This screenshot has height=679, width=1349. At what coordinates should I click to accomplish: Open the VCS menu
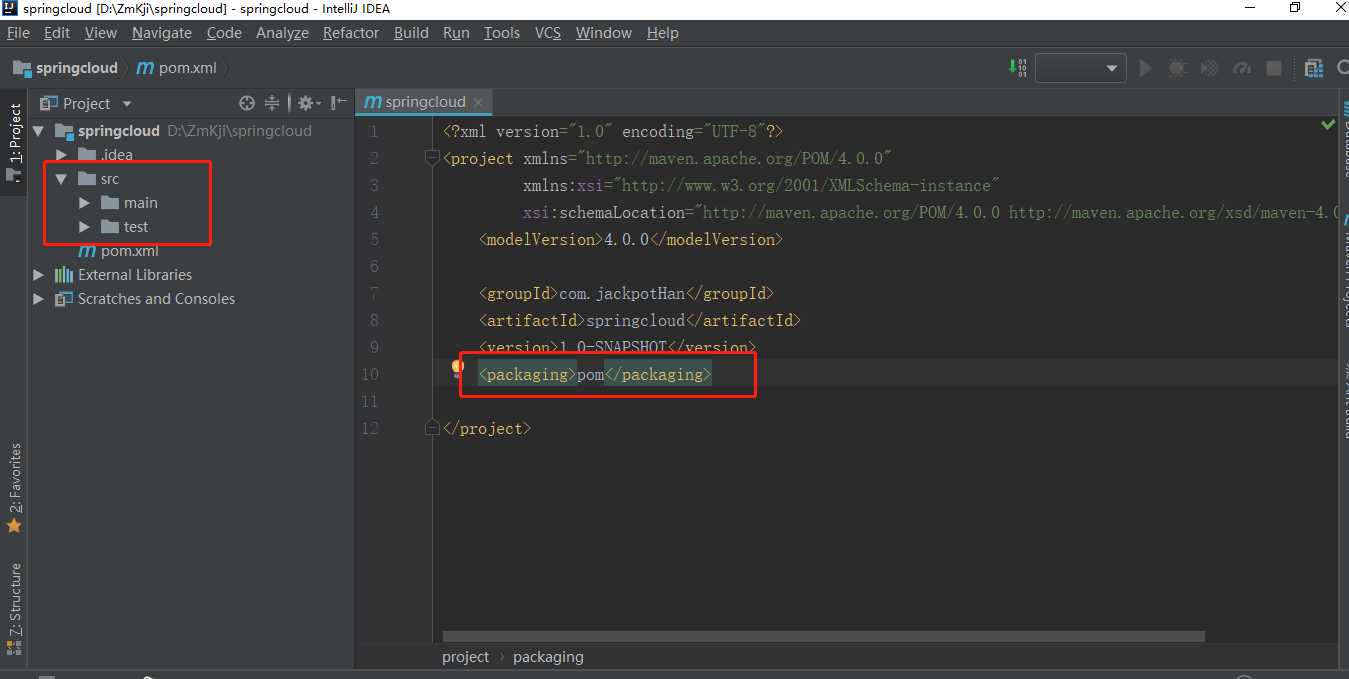[548, 33]
